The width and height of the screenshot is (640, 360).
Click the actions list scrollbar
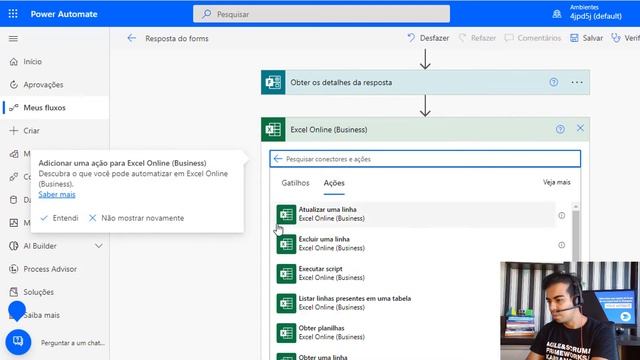tap(576, 235)
